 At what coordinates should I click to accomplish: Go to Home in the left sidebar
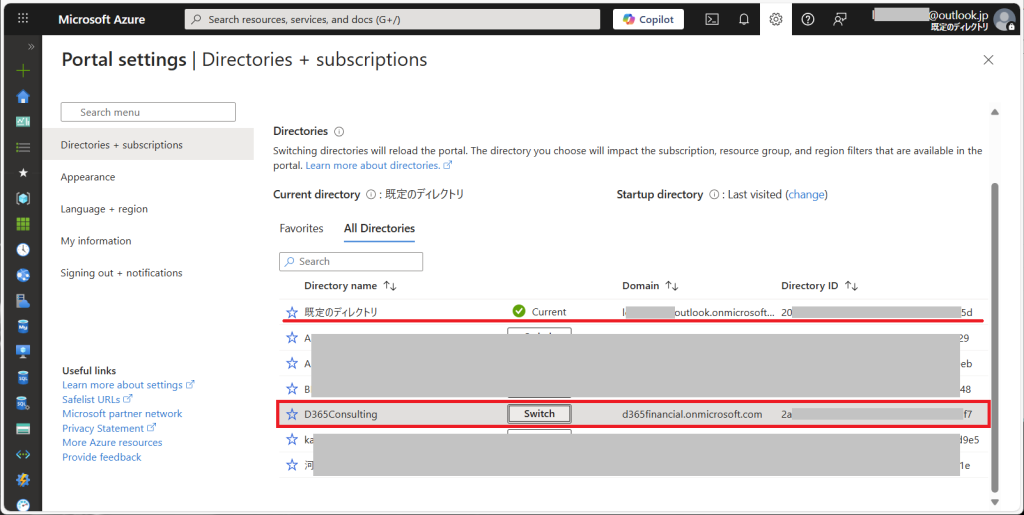(x=23, y=97)
